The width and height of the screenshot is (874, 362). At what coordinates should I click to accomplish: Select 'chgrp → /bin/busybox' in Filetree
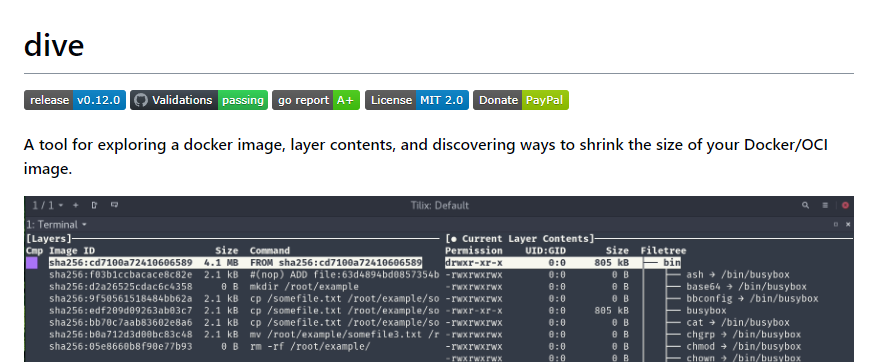pos(744,335)
